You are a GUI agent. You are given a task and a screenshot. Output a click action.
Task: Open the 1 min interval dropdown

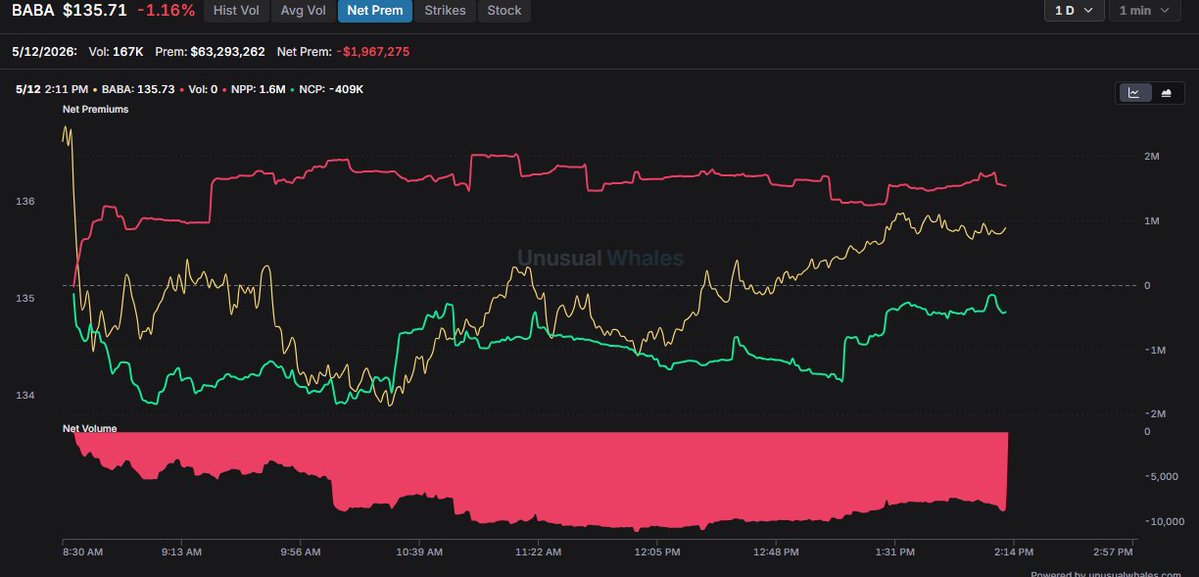click(x=1144, y=11)
